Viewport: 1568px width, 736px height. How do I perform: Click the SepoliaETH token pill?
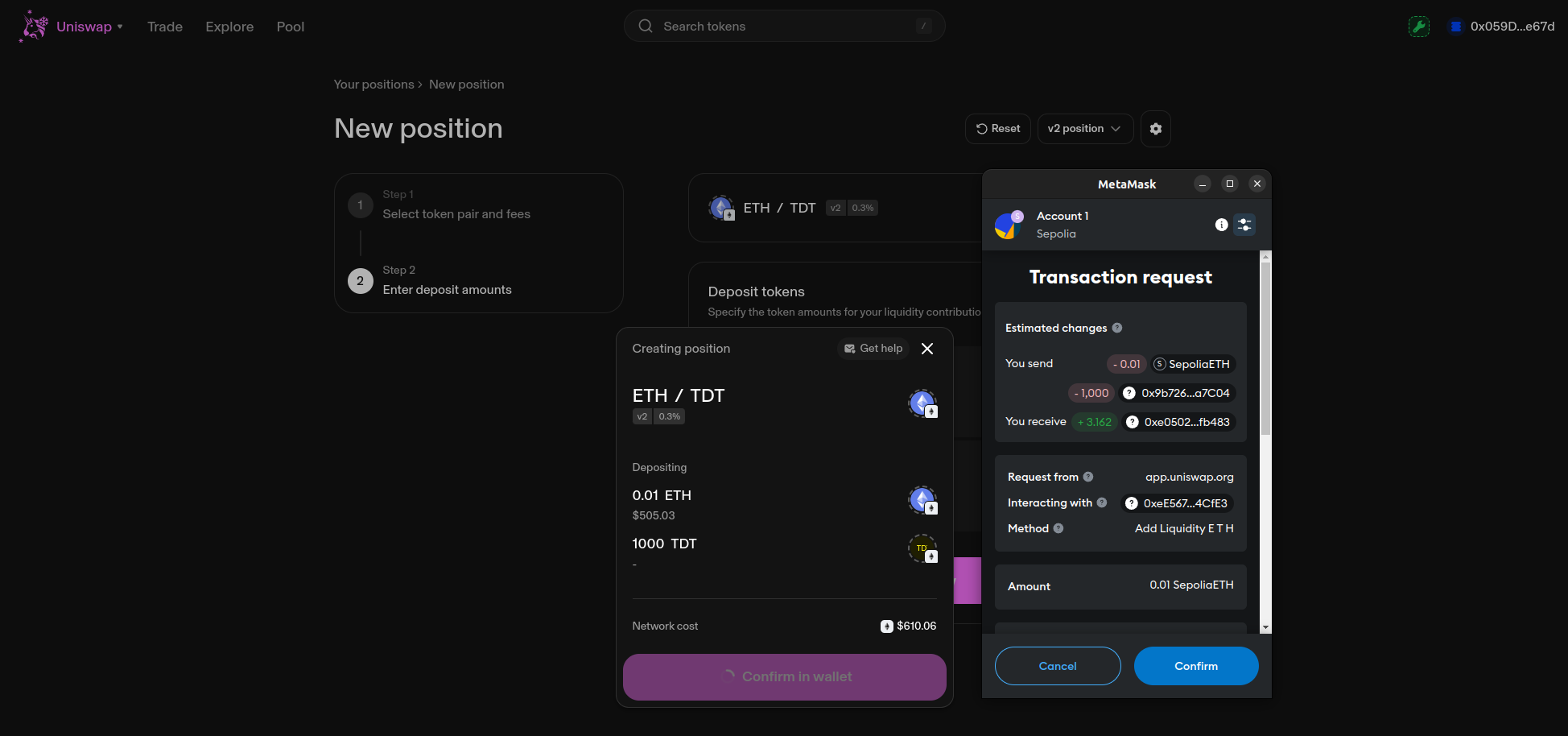1192,364
